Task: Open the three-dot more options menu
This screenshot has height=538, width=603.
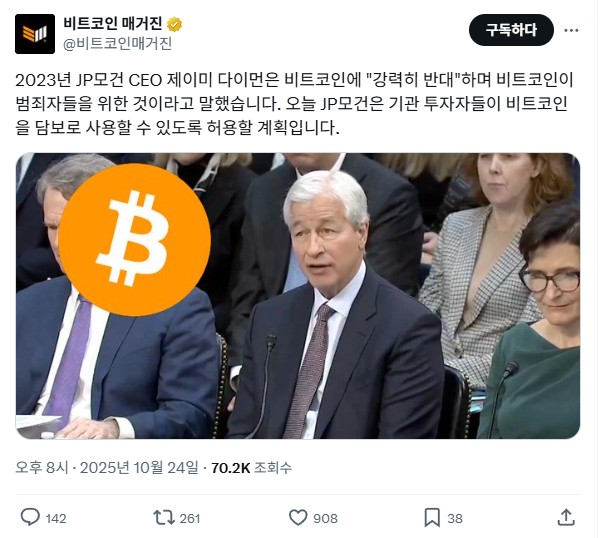Action: click(571, 30)
